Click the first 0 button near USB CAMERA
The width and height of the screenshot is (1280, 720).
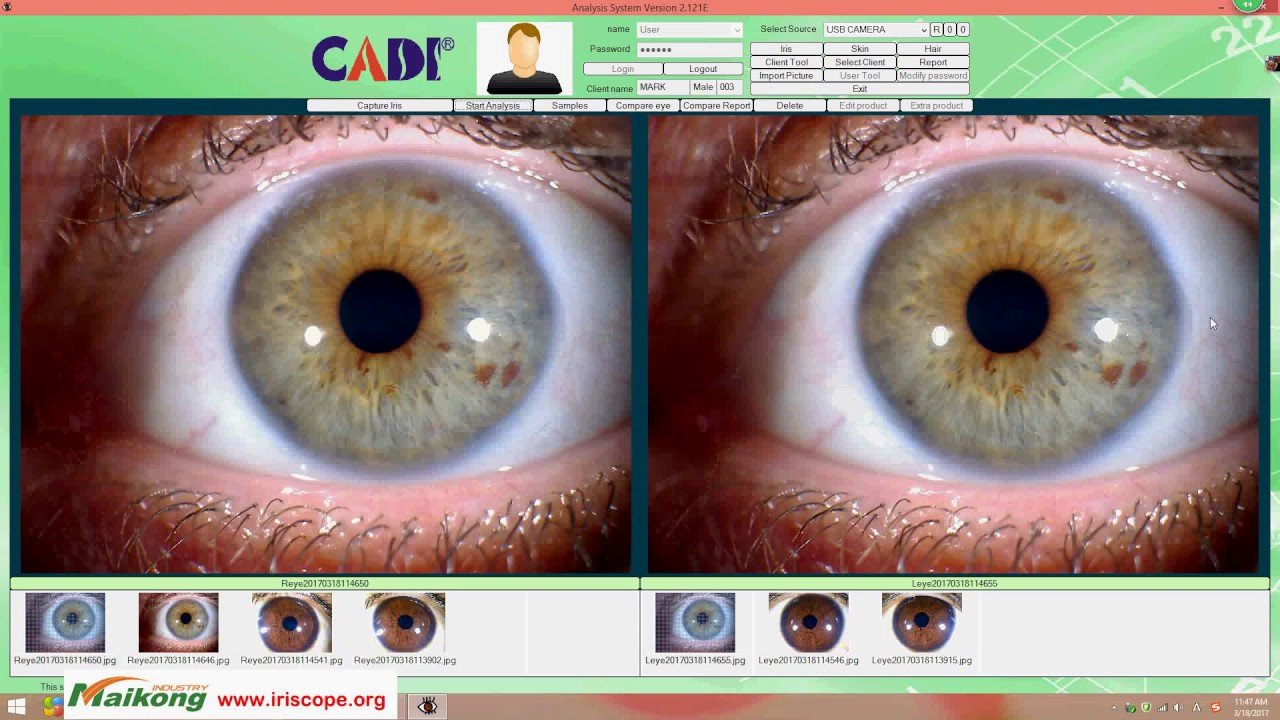(x=950, y=29)
